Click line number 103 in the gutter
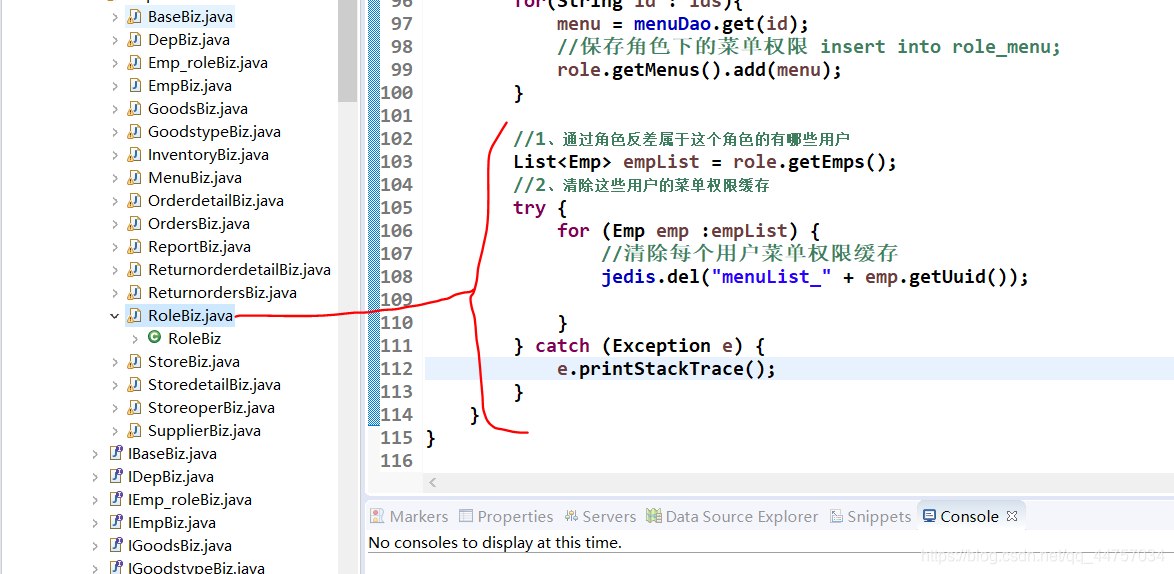 point(397,162)
